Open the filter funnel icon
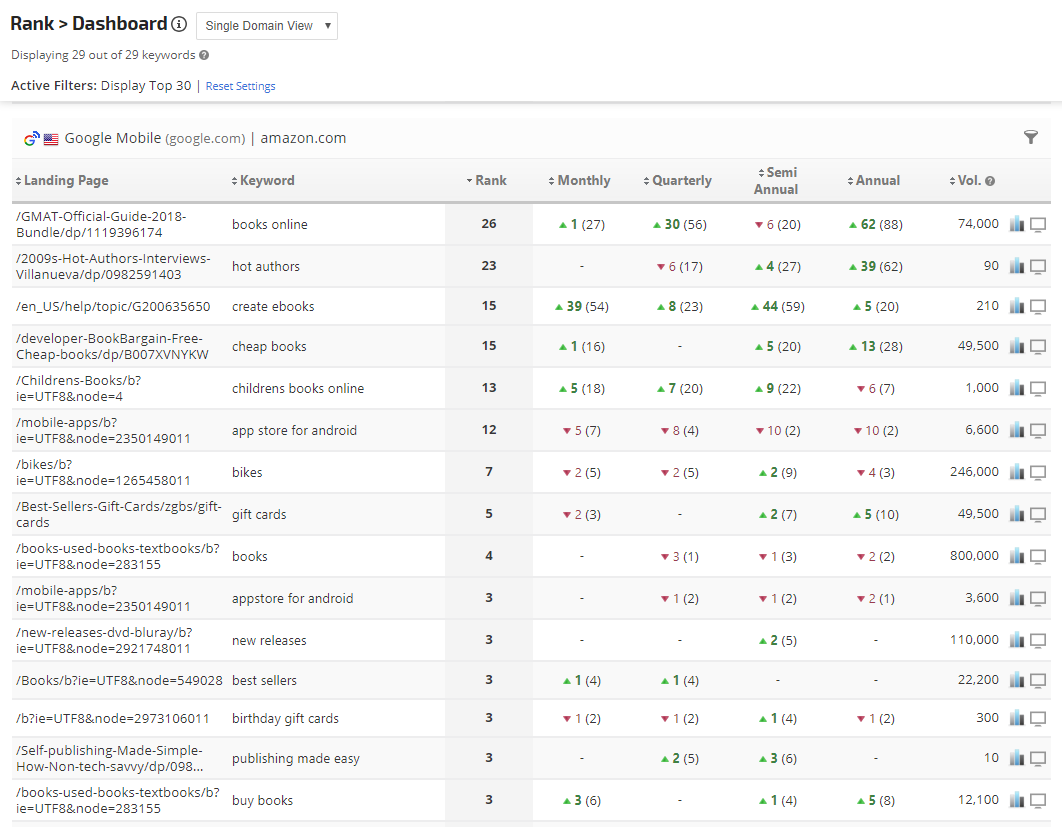 click(1031, 138)
